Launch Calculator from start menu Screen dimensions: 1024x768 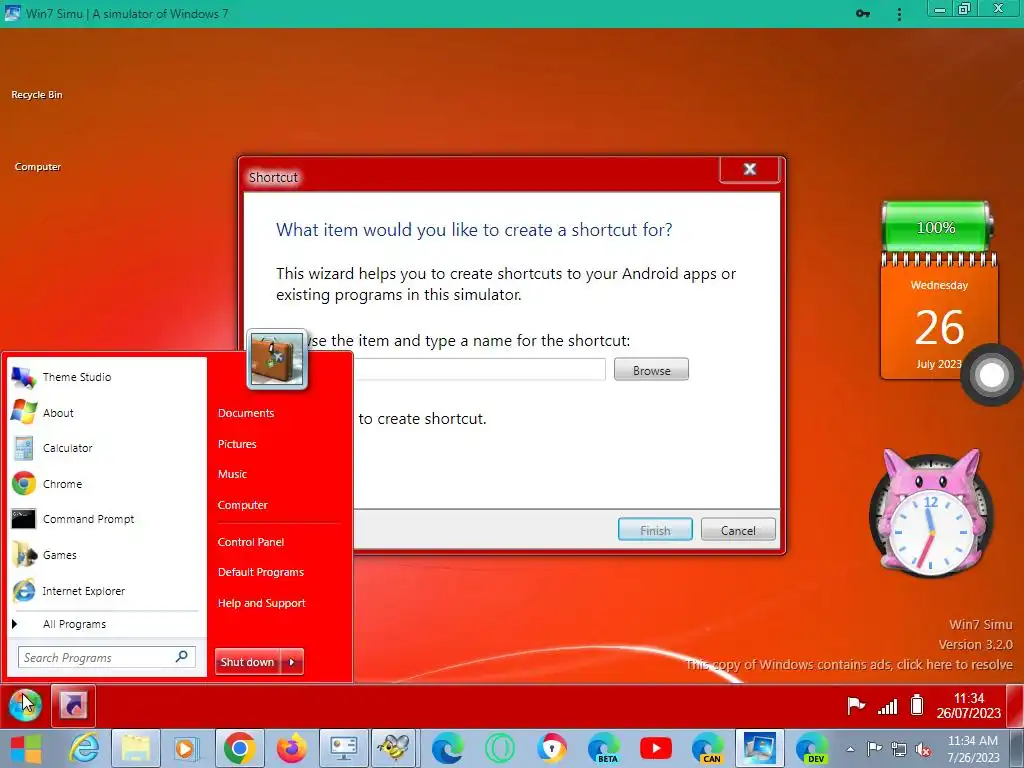tap(104, 448)
